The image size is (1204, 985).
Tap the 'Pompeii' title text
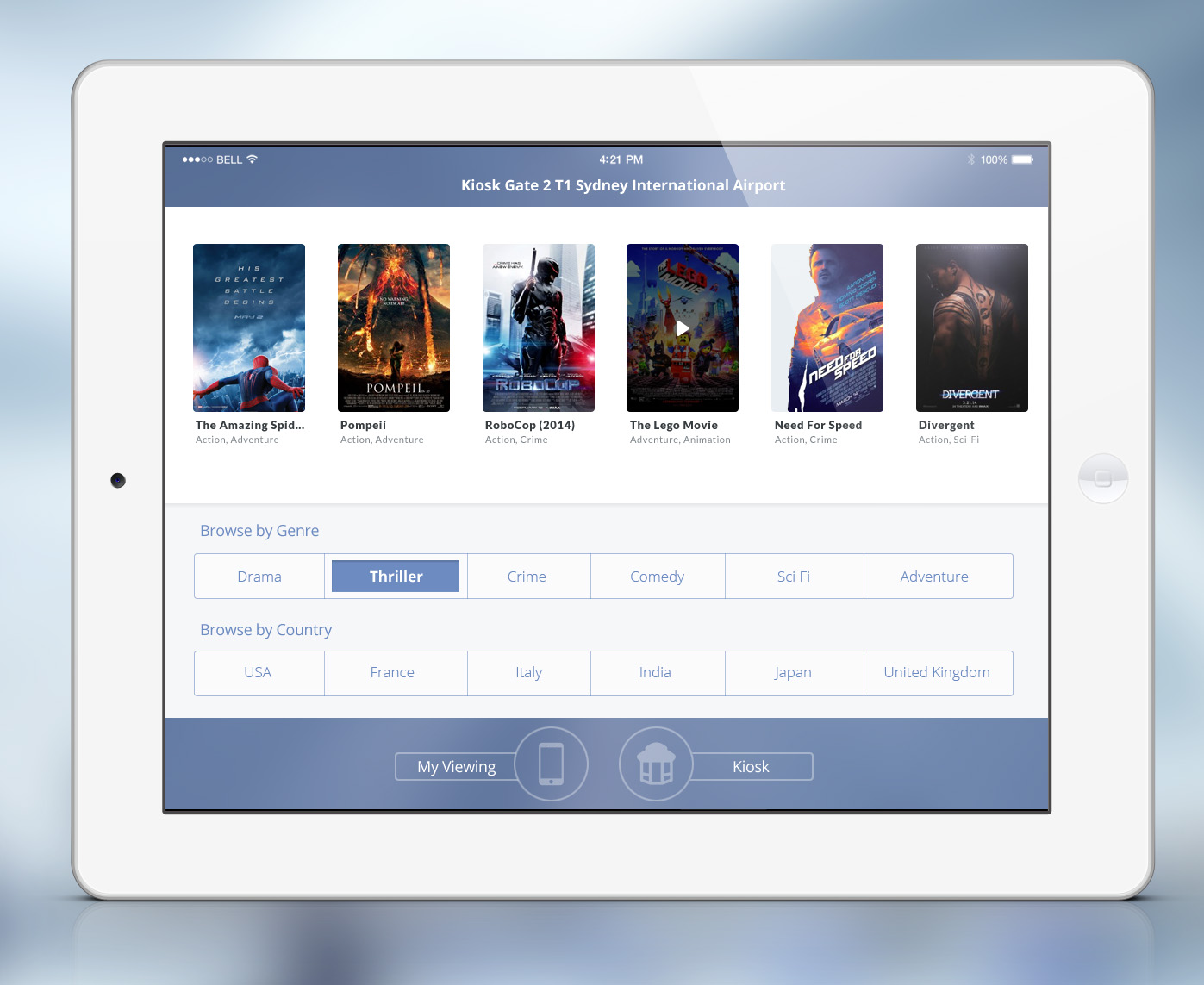click(x=363, y=425)
